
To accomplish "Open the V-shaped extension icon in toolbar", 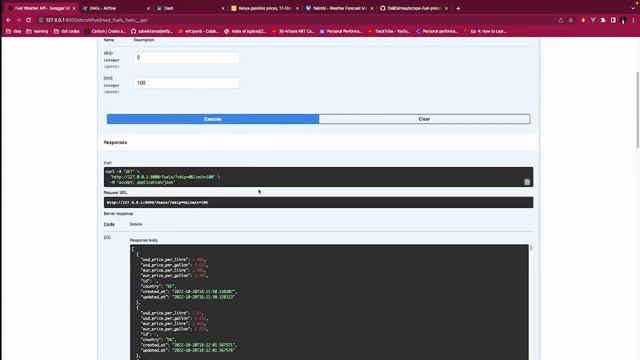I will coord(593,20).
